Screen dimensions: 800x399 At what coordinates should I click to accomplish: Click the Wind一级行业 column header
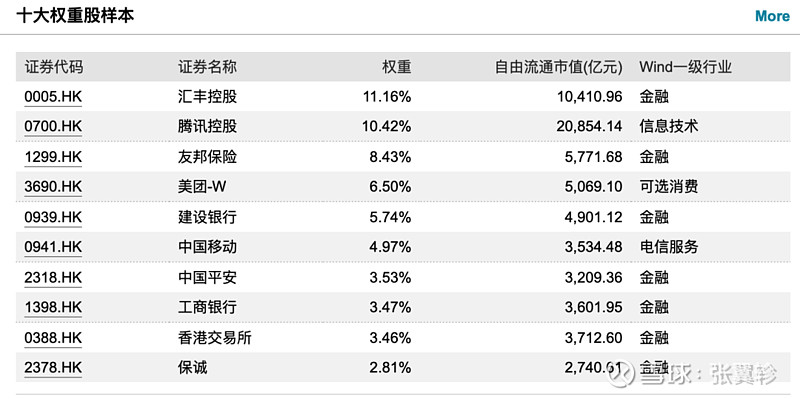(x=685, y=67)
